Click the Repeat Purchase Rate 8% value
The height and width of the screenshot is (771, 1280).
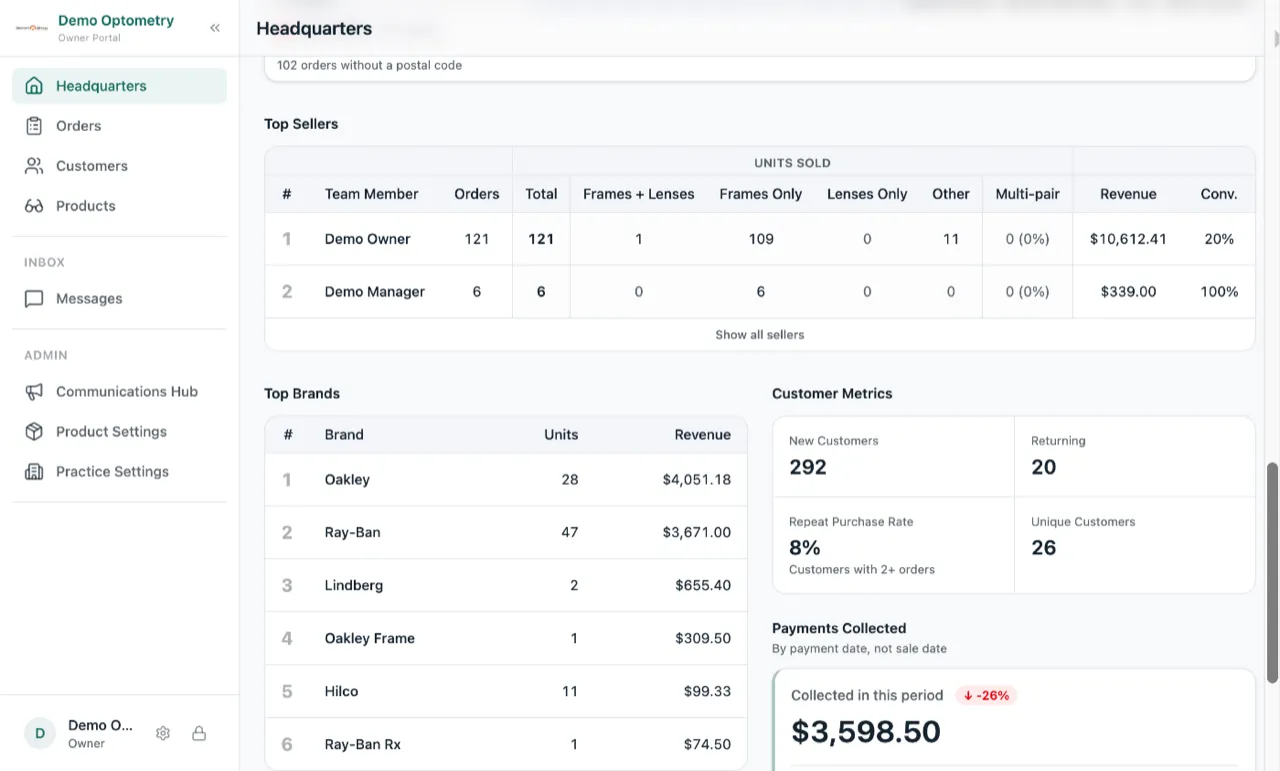click(805, 548)
